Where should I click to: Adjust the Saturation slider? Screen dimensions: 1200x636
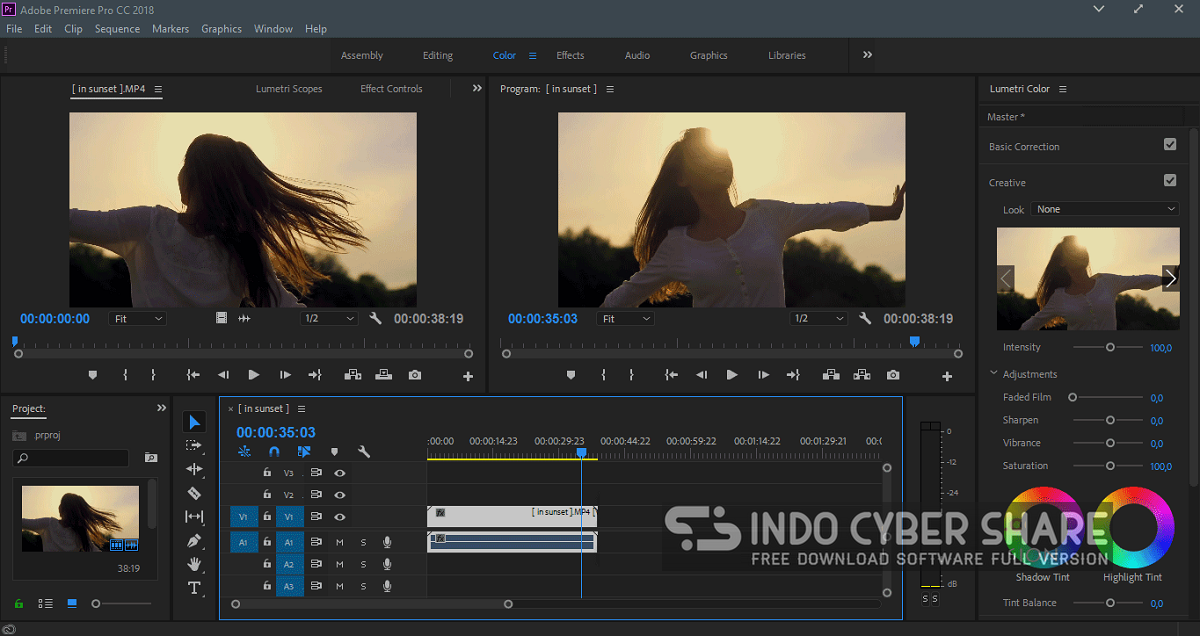click(x=1109, y=466)
